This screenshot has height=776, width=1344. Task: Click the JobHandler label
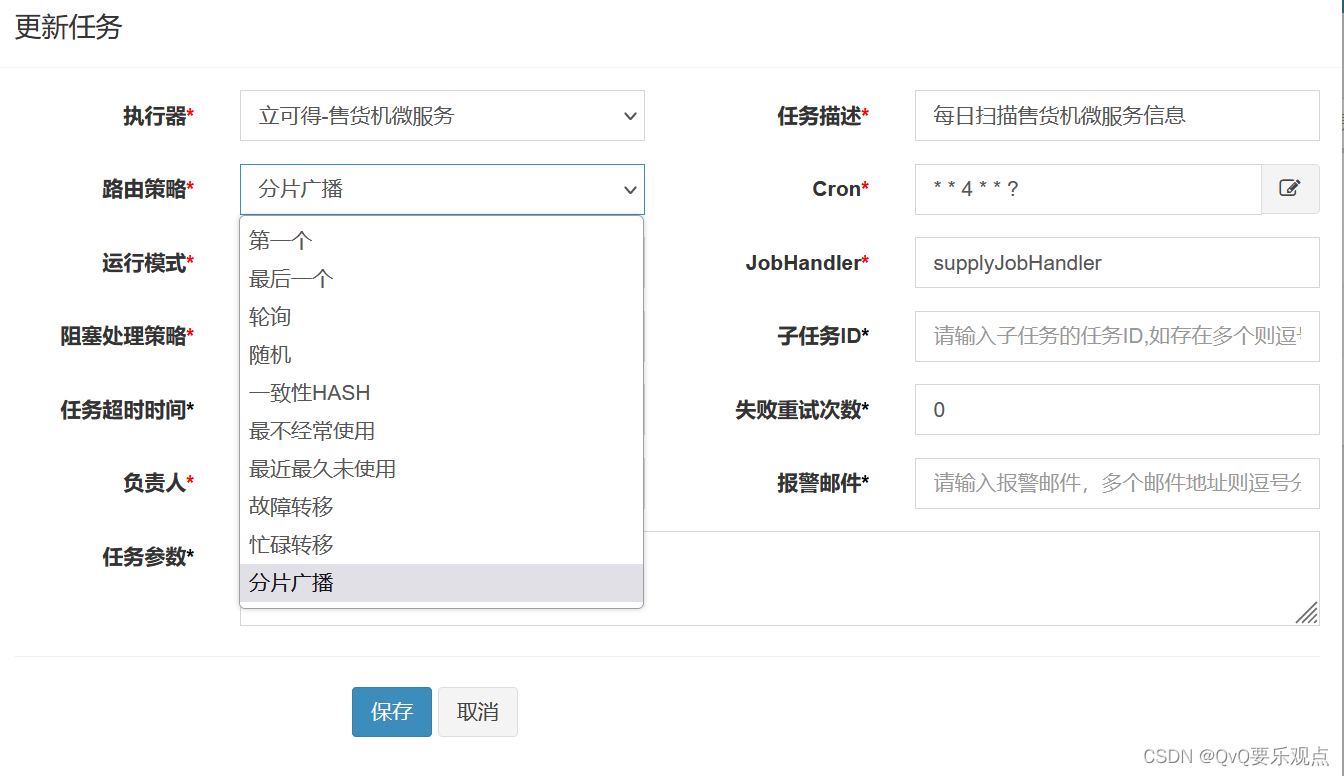point(807,263)
